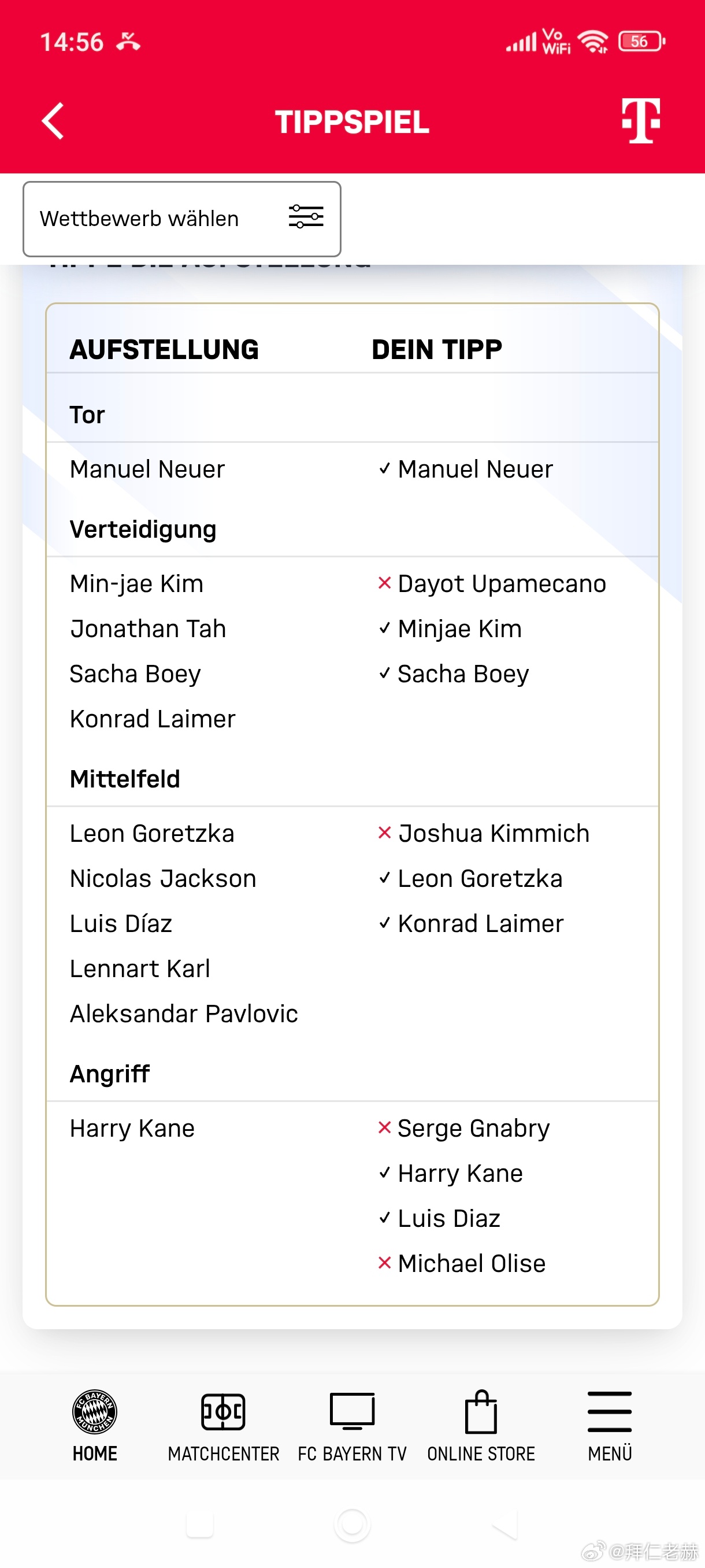Tap the MATCHCENTER tab label
705x1568 pixels.
coord(223,1454)
